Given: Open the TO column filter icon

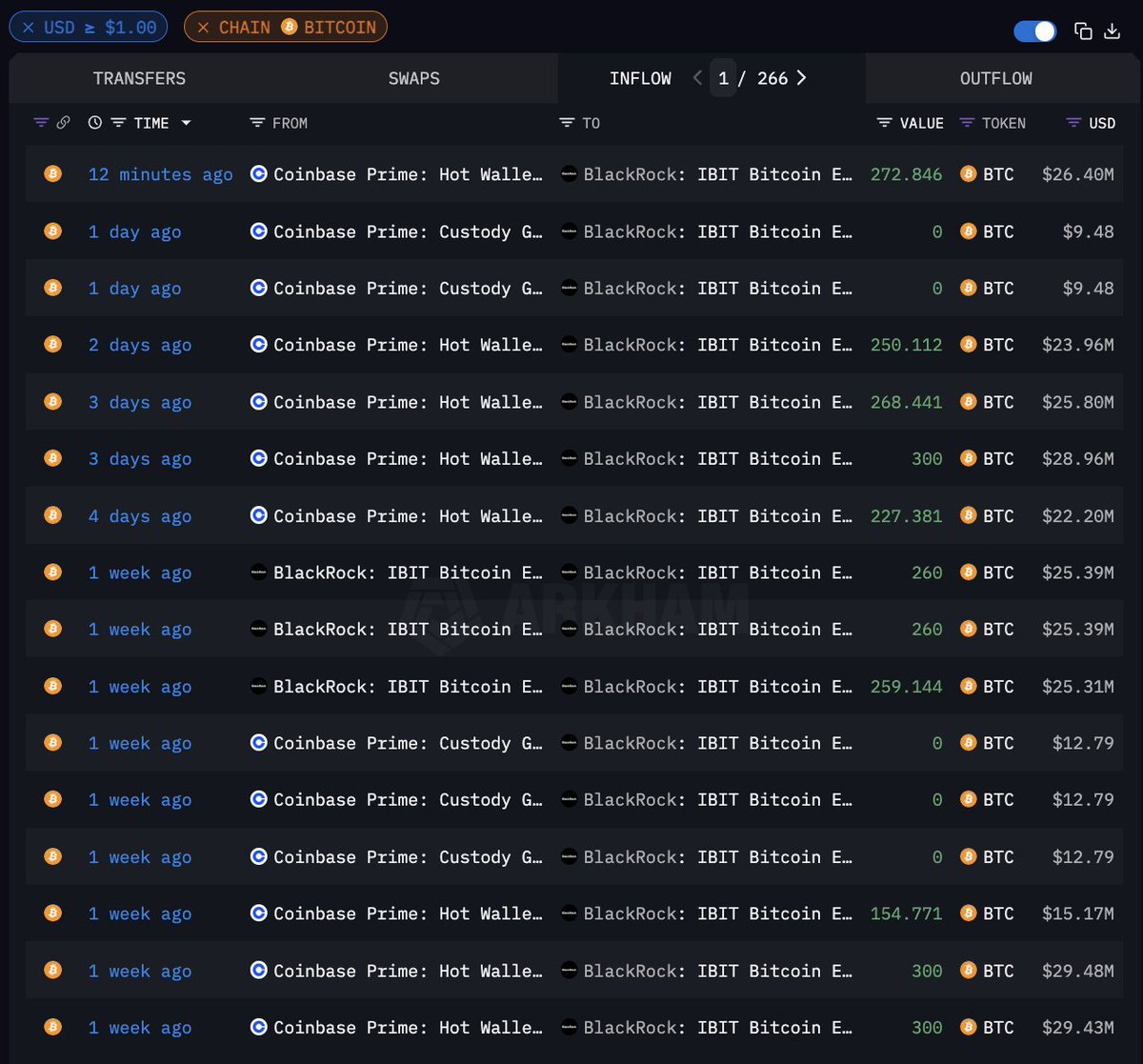Looking at the screenshot, I should point(567,123).
